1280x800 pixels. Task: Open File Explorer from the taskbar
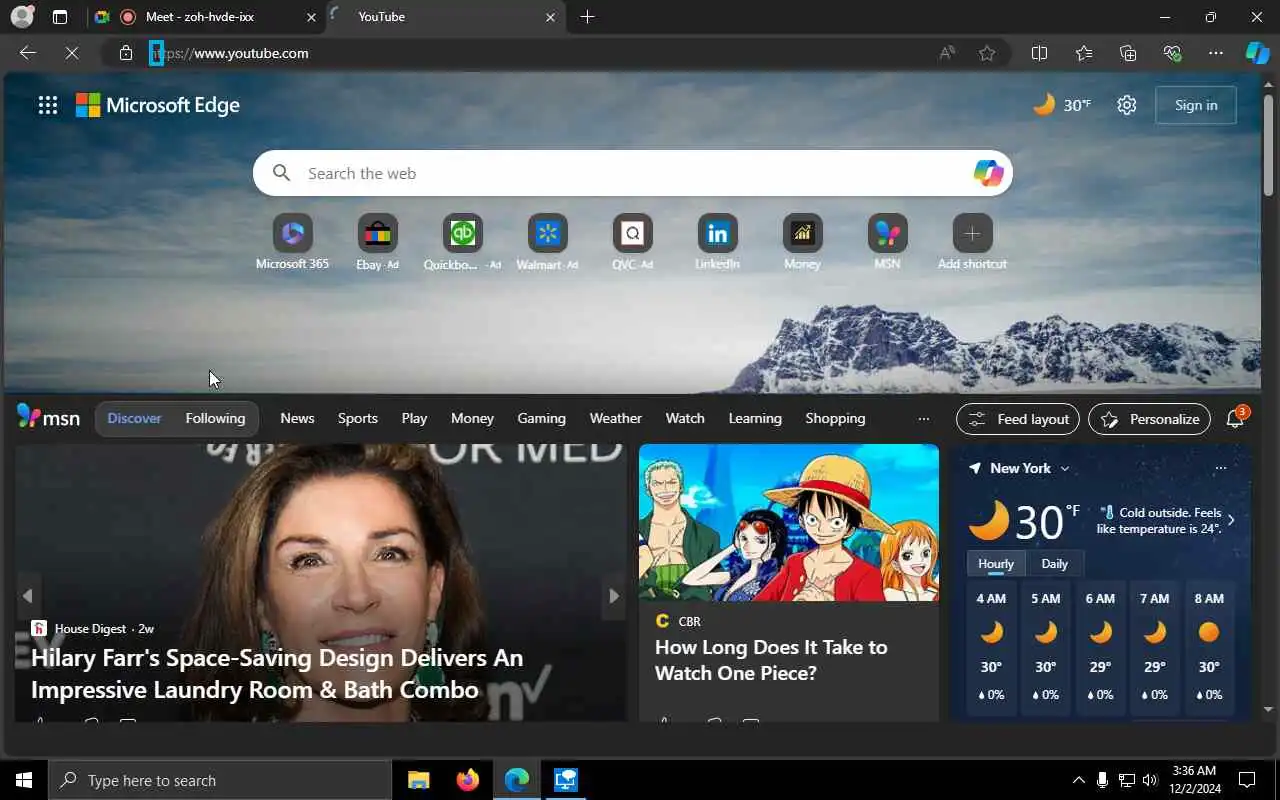[x=418, y=780]
